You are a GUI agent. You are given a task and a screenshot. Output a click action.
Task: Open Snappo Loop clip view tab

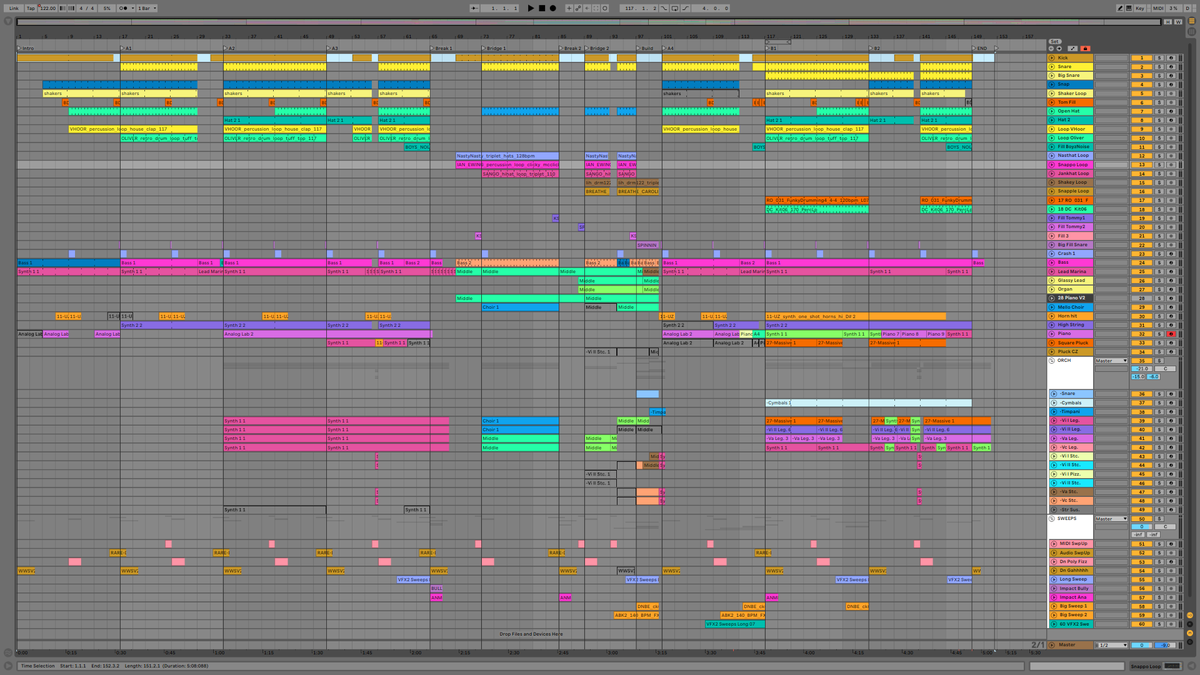pos(1156,666)
